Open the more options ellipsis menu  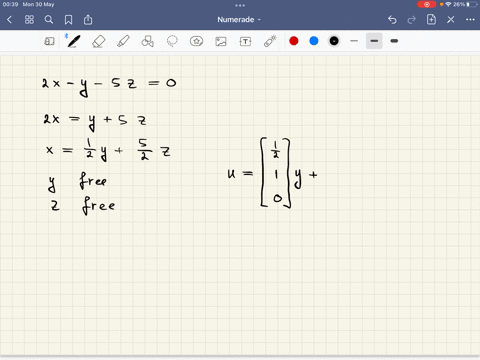pyautogui.click(x=470, y=20)
